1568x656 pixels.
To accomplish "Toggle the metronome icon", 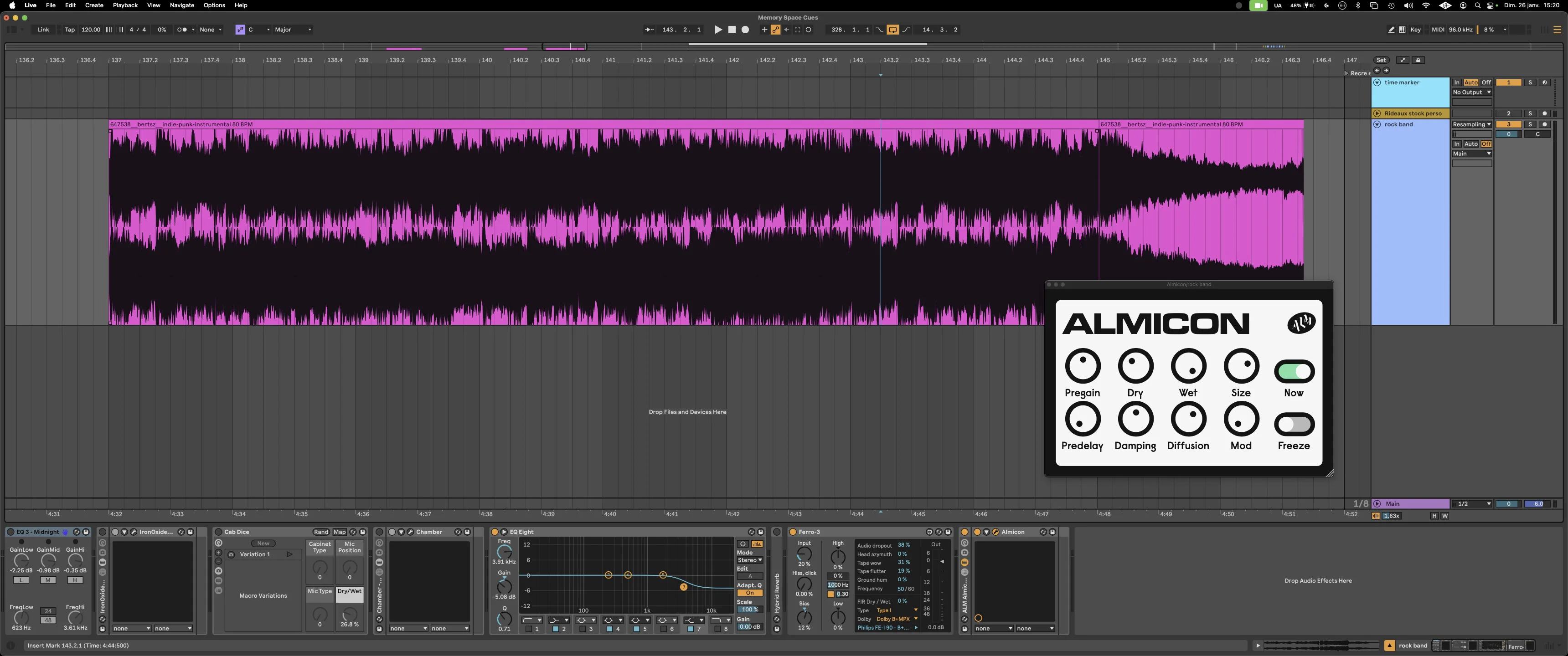I will coord(182,30).
